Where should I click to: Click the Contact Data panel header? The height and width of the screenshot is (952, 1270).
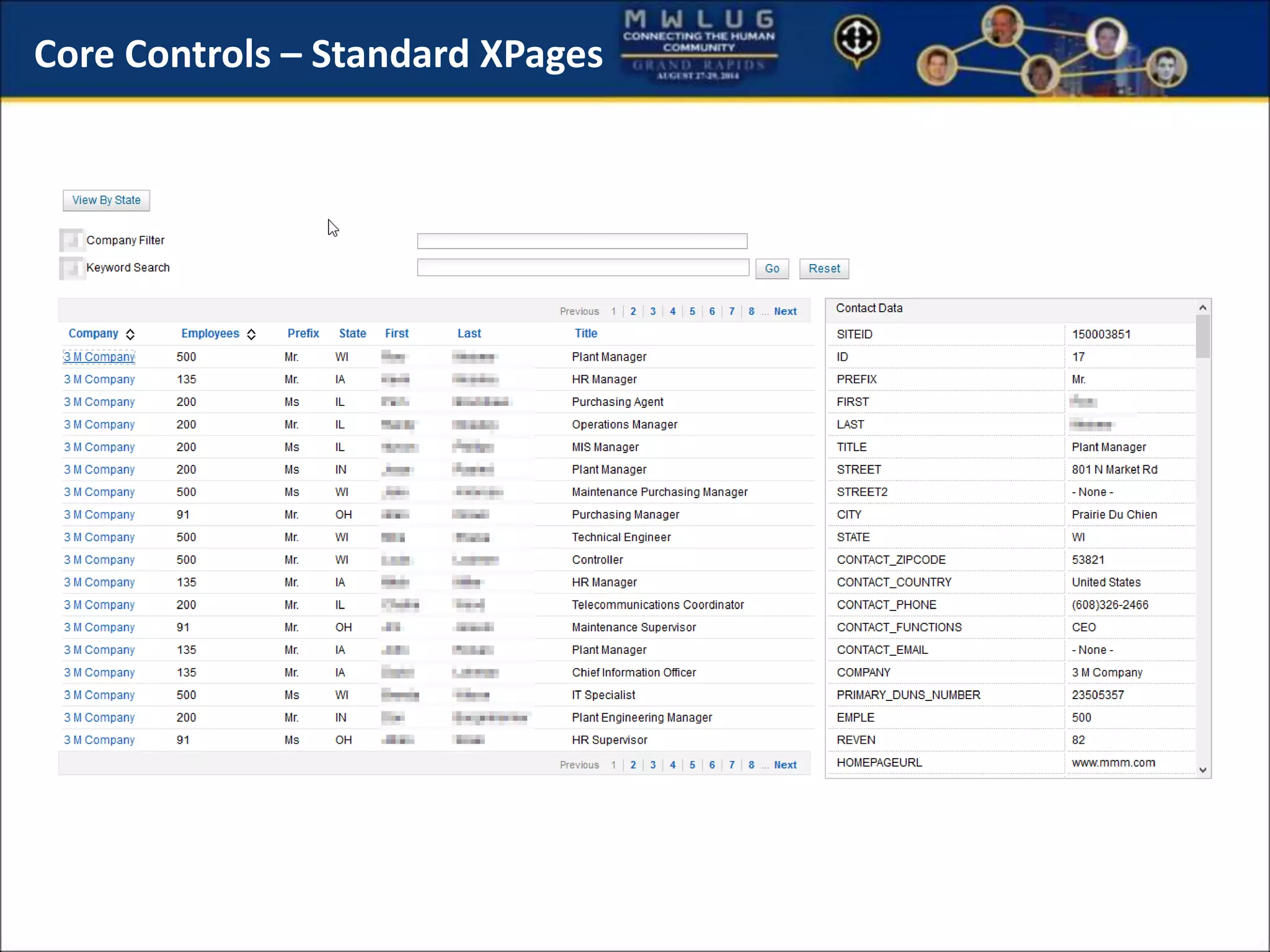tap(1011, 309)
